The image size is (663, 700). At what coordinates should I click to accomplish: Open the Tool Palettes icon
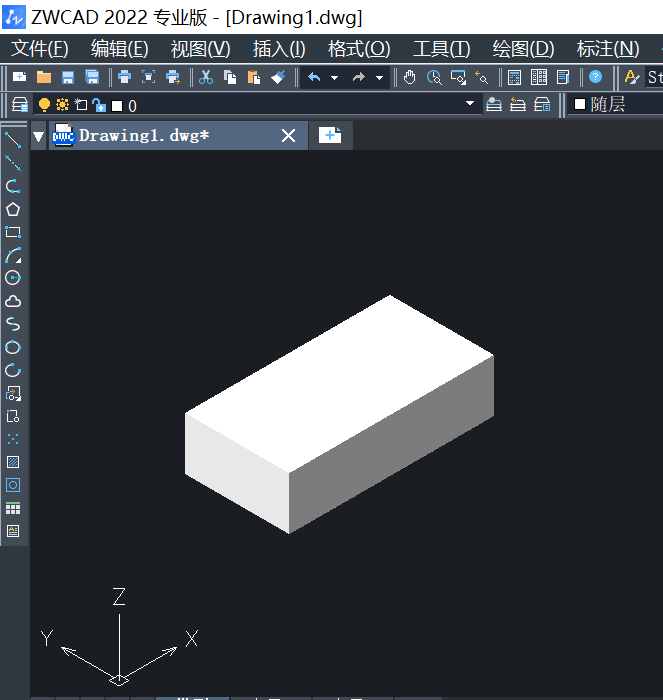point(563,77)
